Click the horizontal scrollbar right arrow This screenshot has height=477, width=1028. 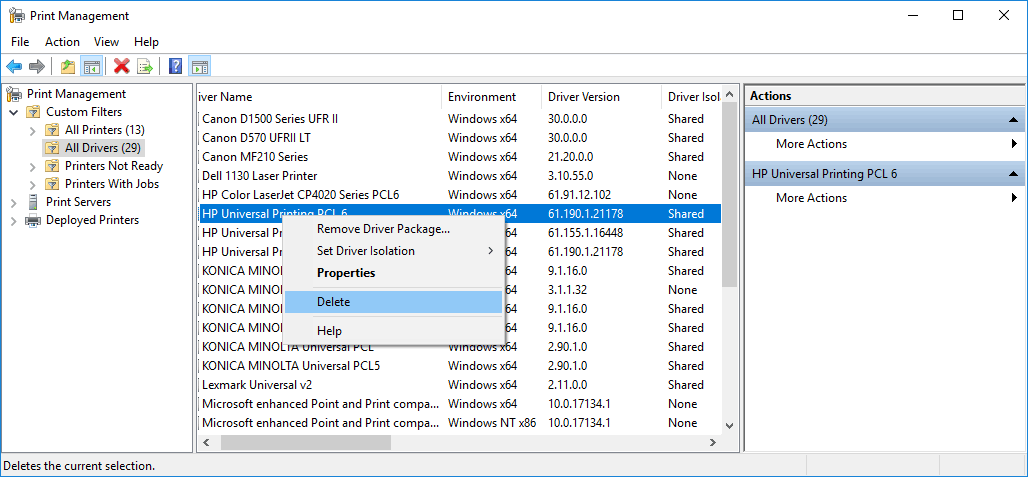pyautogui.click(x=713, y=442)
